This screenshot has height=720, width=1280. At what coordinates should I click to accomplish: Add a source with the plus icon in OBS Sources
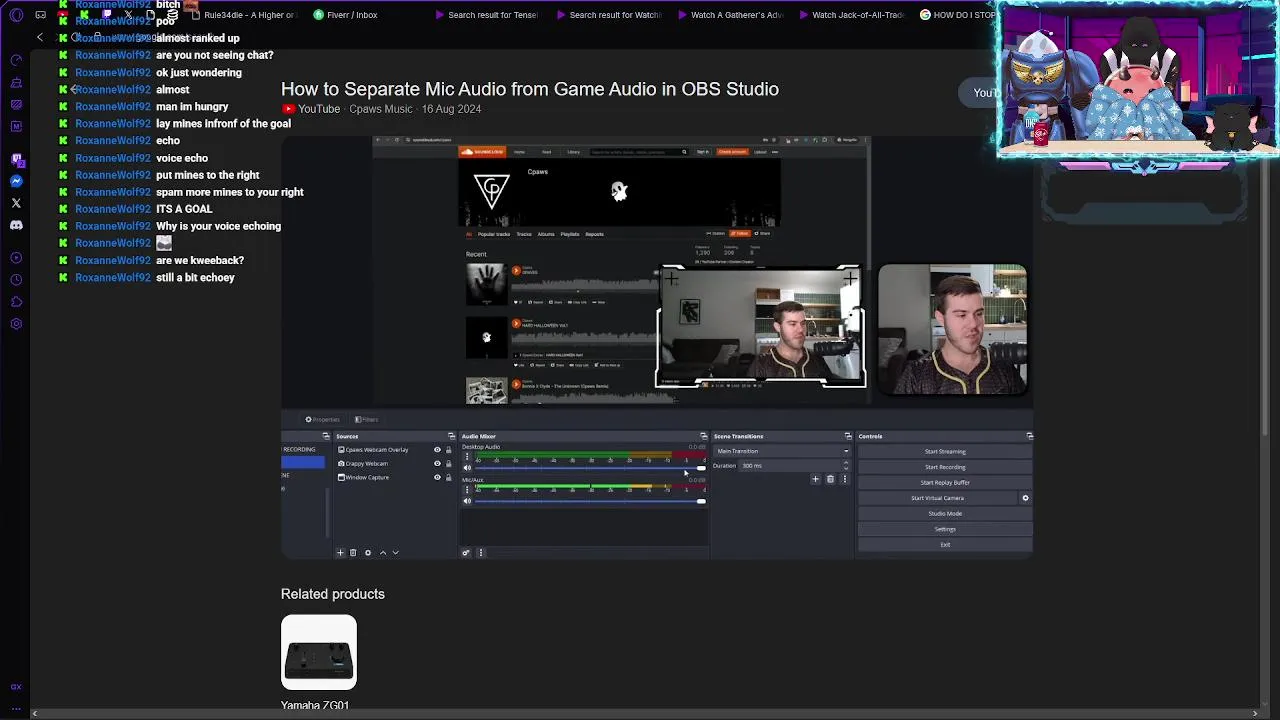click(x=340, y=553)
